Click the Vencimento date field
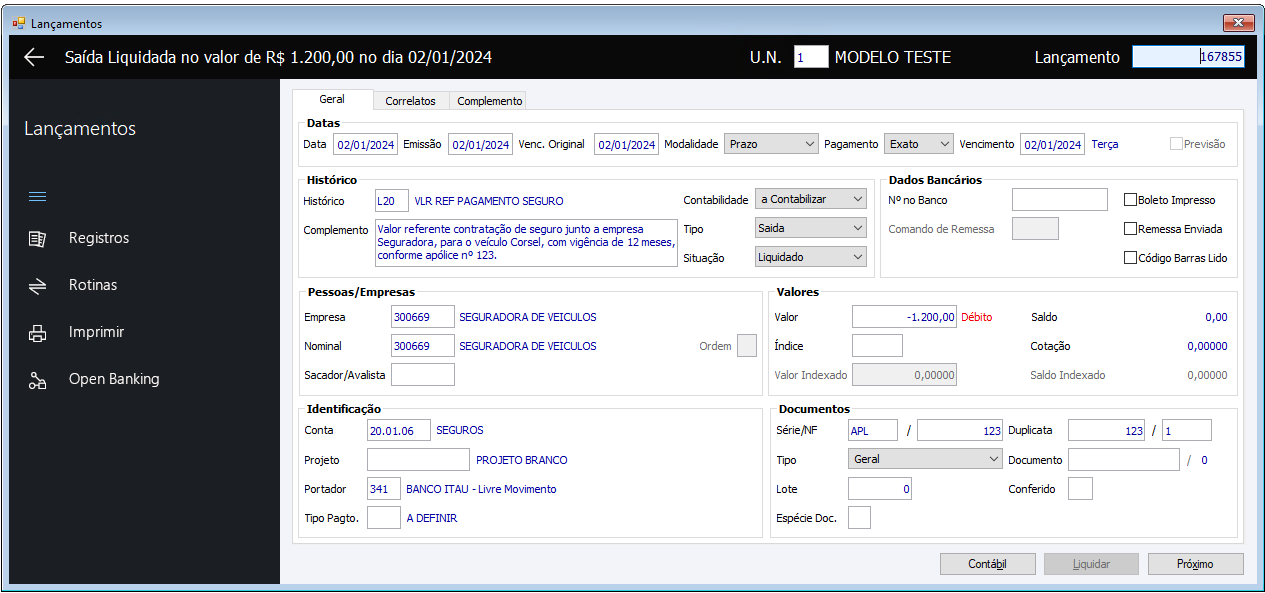Screen dimensions: 1265x593 coord(1052,144)
